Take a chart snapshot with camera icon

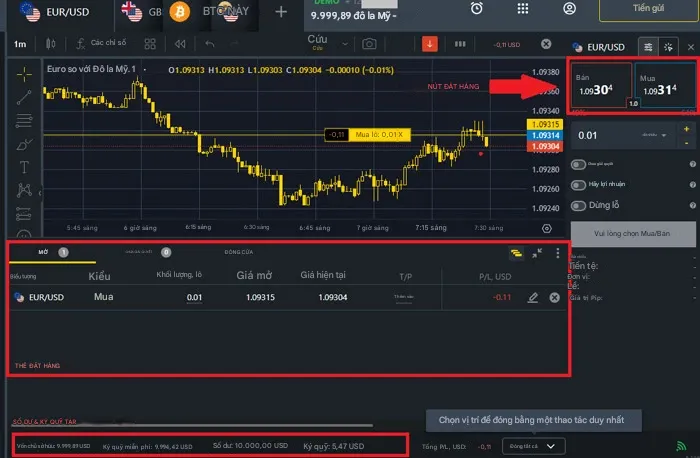coord(369,44)
